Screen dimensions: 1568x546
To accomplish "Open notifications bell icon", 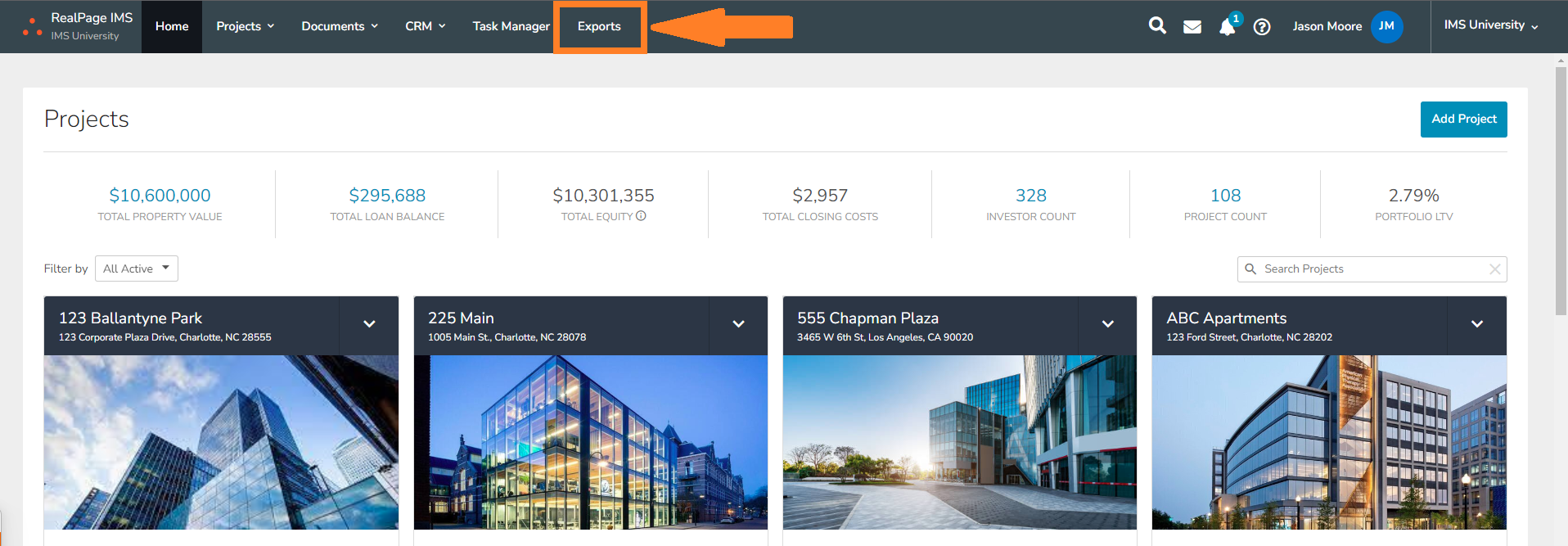I will [1227, 27].
